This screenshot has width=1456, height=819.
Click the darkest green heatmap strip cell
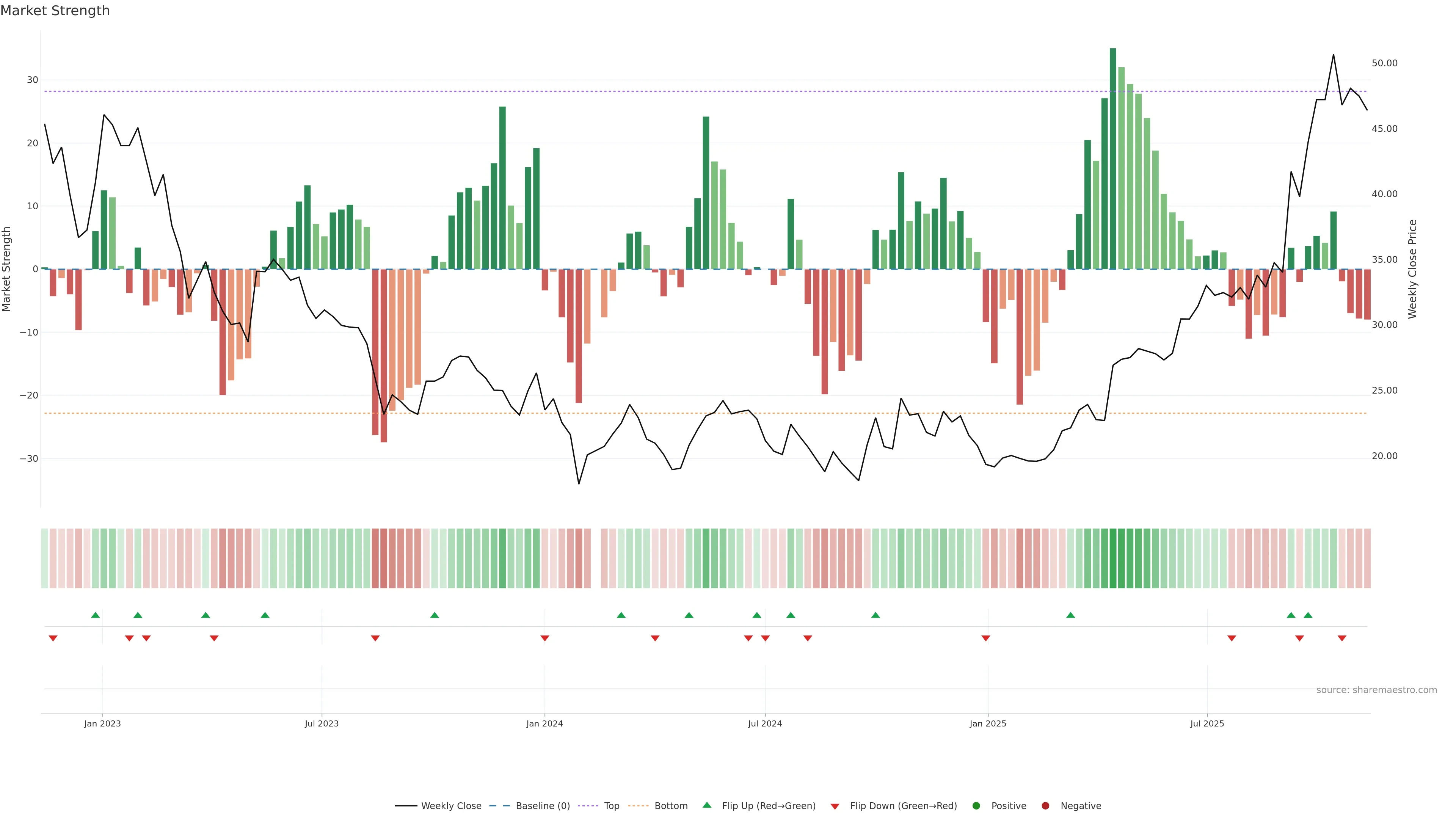1113,558
